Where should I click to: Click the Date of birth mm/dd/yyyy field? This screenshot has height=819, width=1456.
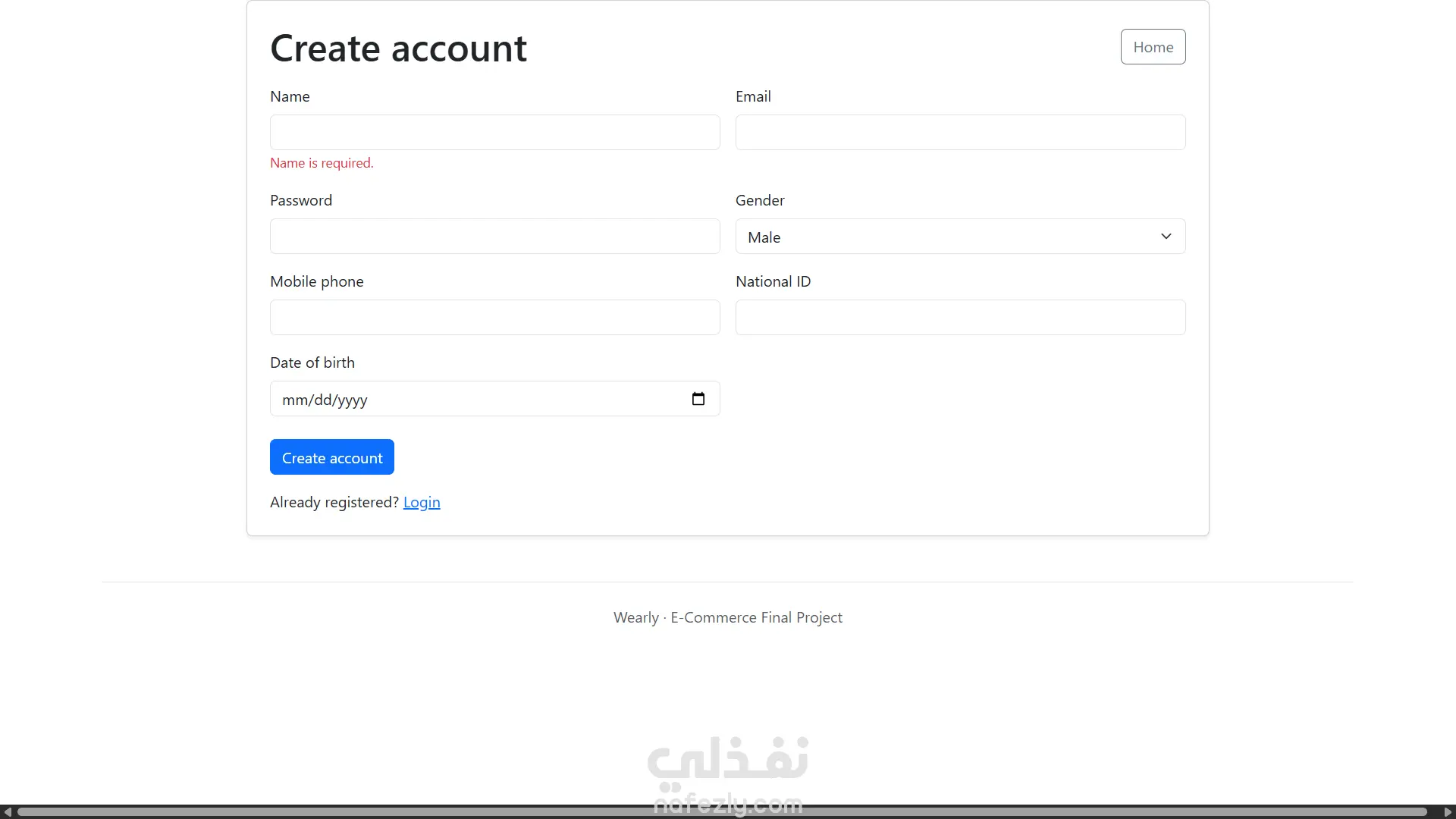(494, 399)
